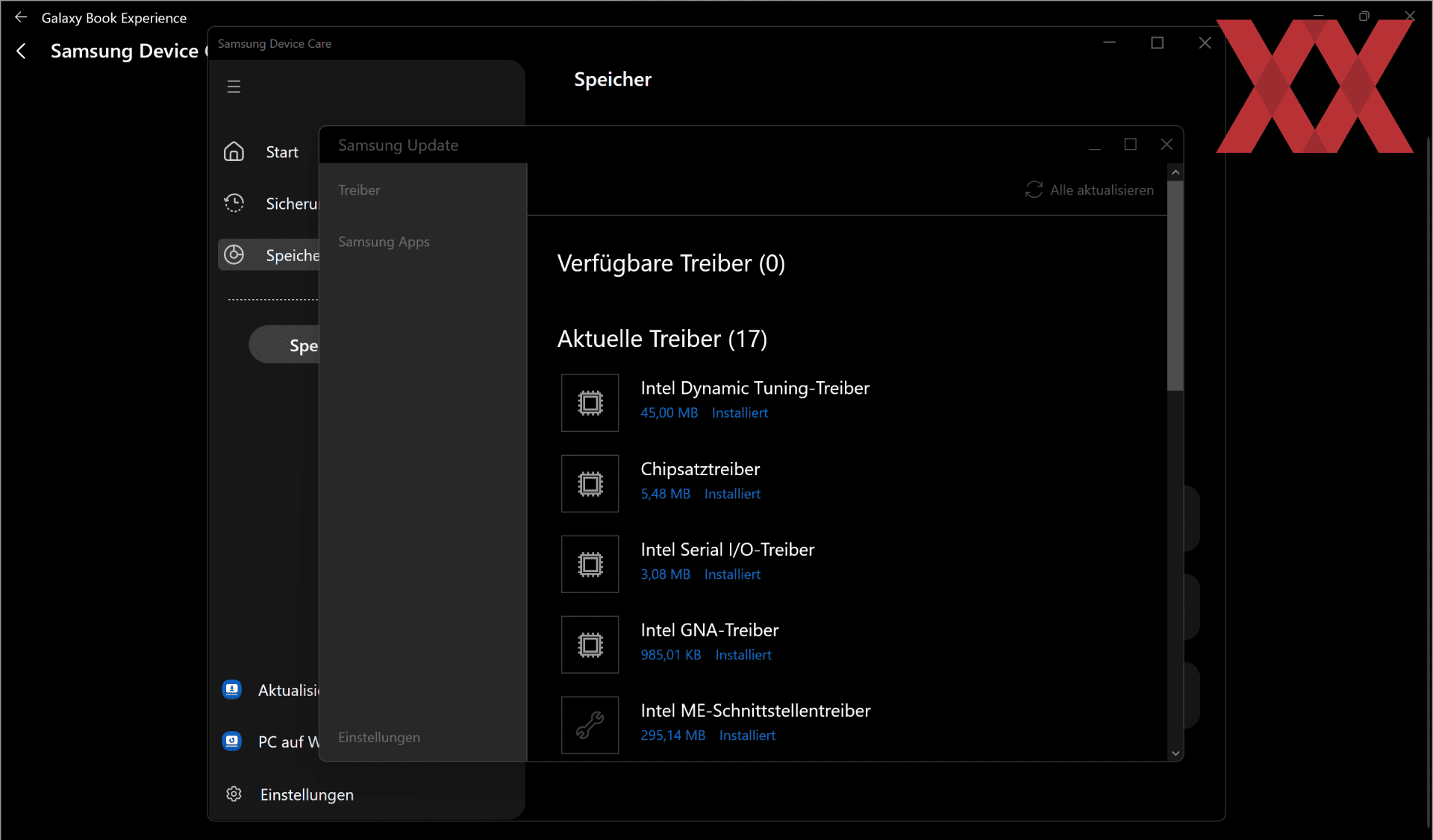
Task: Click the scroll up arrow in Samsung Update
Action: pyautogui.click(x=1176, y=172)
